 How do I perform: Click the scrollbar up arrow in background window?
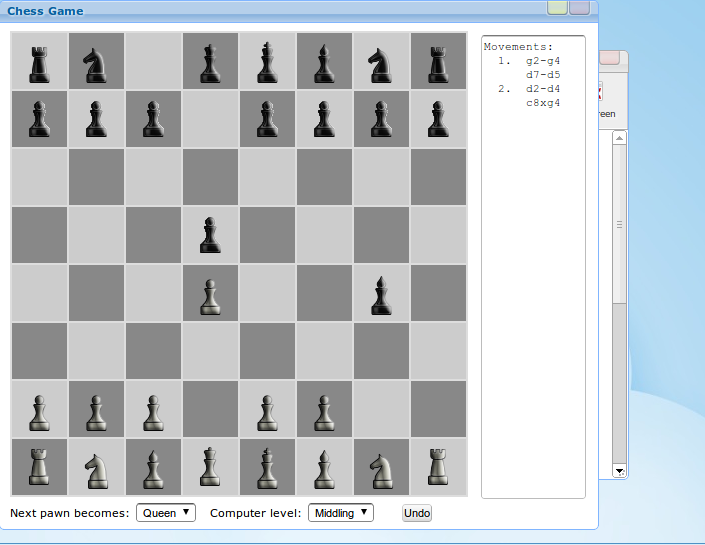619,138
